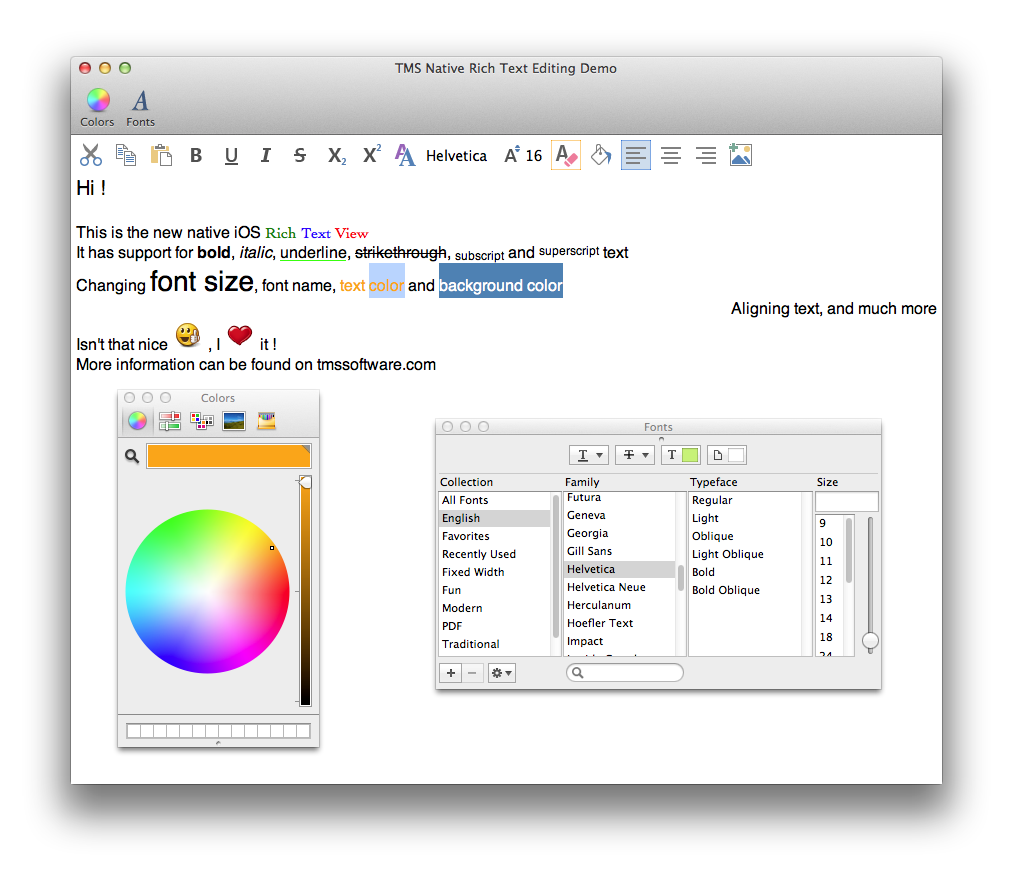
Task: Click the Paste clipboard icon
Action: [x=161, y=155]
